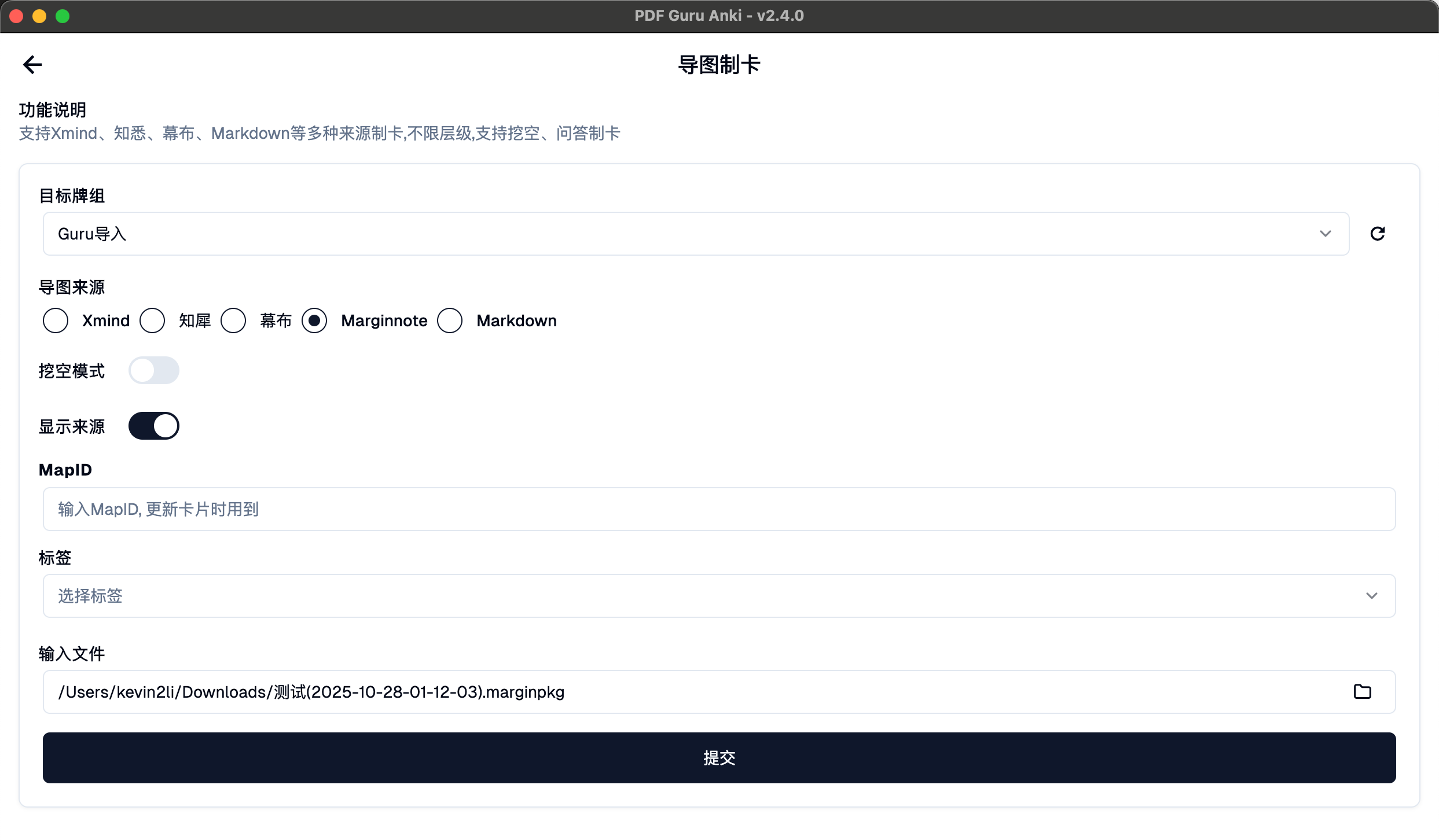The height and width of the screenshot is (840, 1439).
Task: Turn off the 显示来源 toggle
Action: pos(153,426)
